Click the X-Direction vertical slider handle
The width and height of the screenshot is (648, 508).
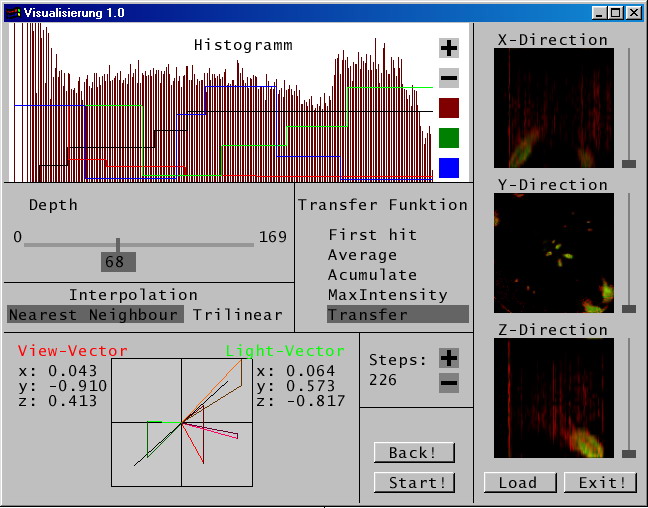click(x=629, y=164)
